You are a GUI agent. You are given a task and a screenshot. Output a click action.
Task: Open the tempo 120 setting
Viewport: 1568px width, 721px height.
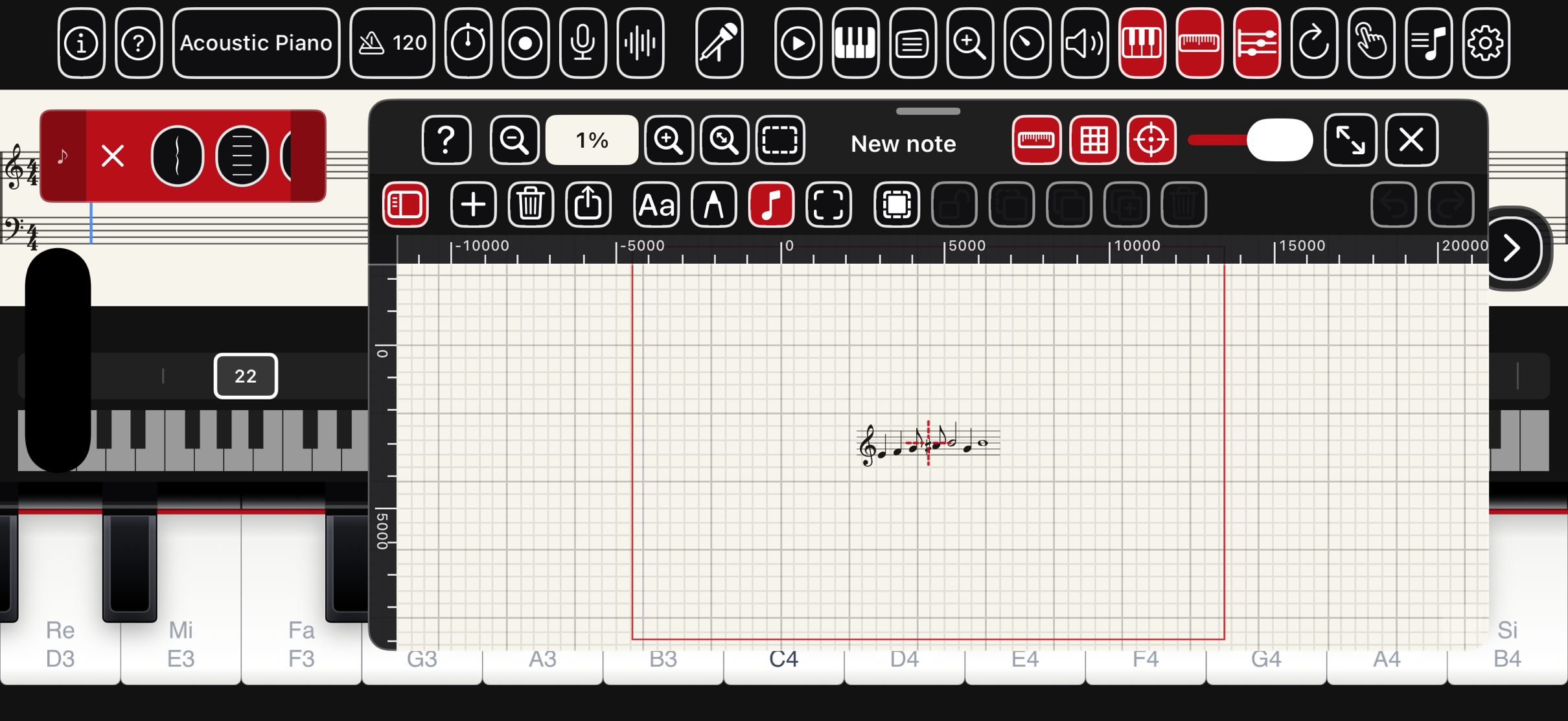click(392, 43)
